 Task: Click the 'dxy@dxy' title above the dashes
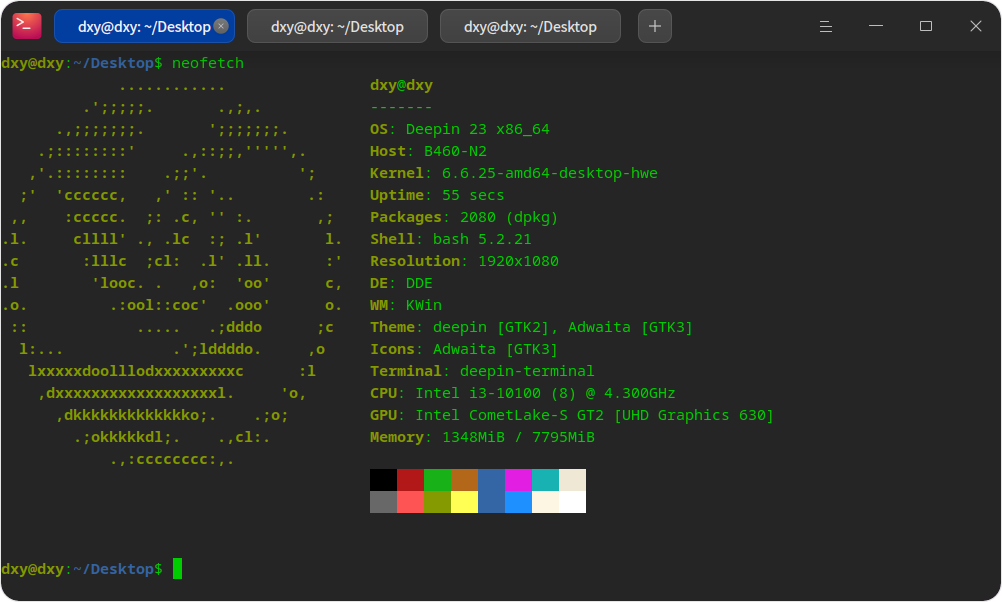point(401,85)
